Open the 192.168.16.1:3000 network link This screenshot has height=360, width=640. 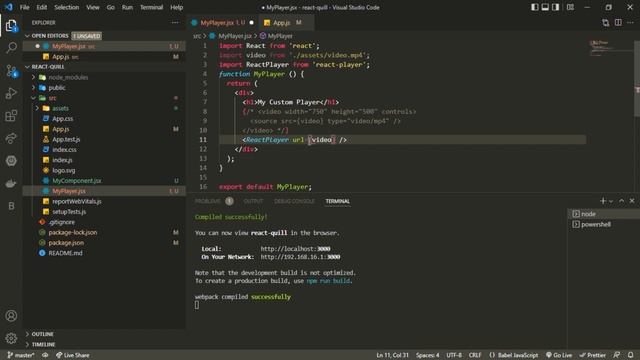(300, 257)
